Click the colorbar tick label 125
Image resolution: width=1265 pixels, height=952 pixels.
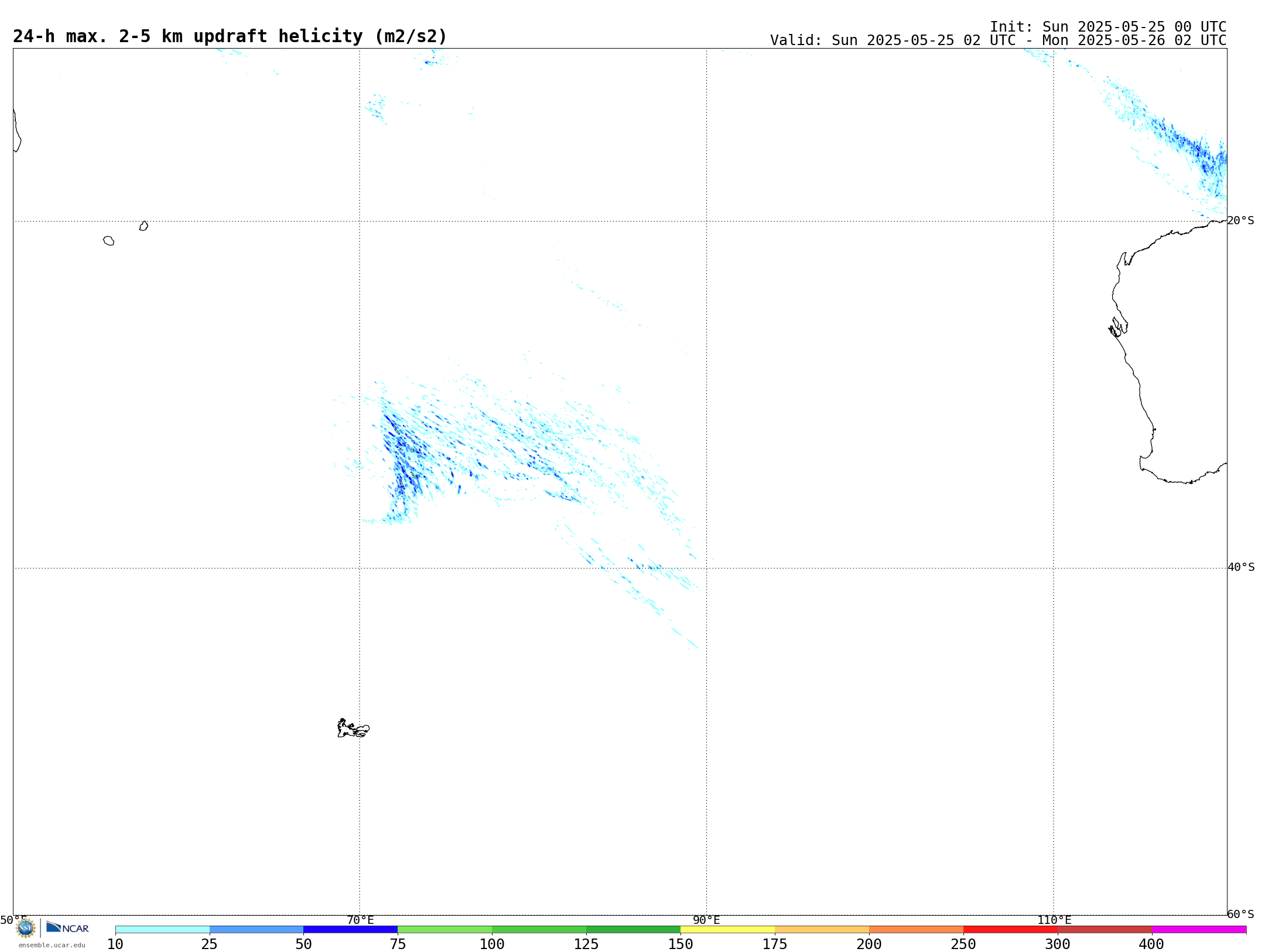[x=586, y=944]
